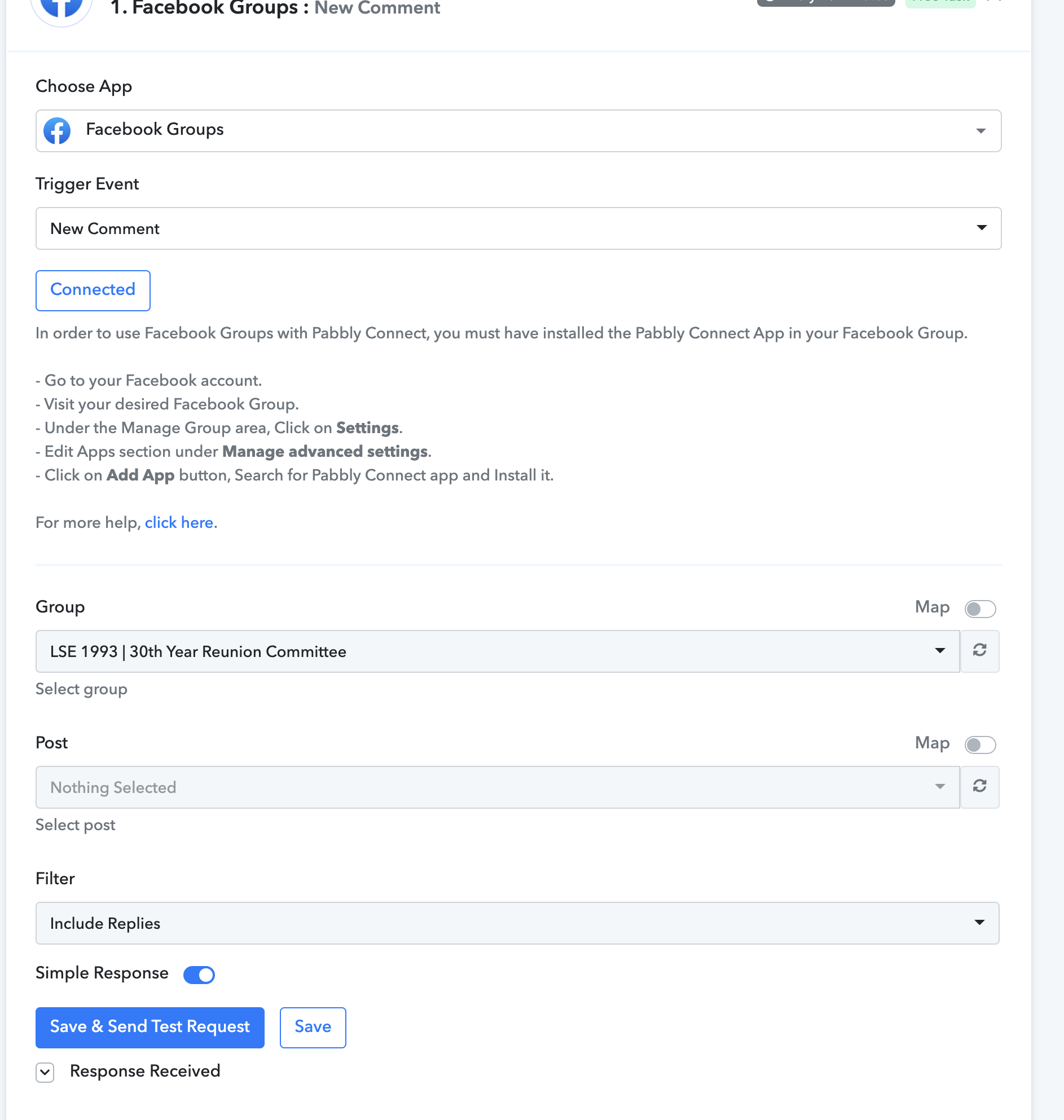Click the bold "Manage advanced settings" text

coord(325,451)
